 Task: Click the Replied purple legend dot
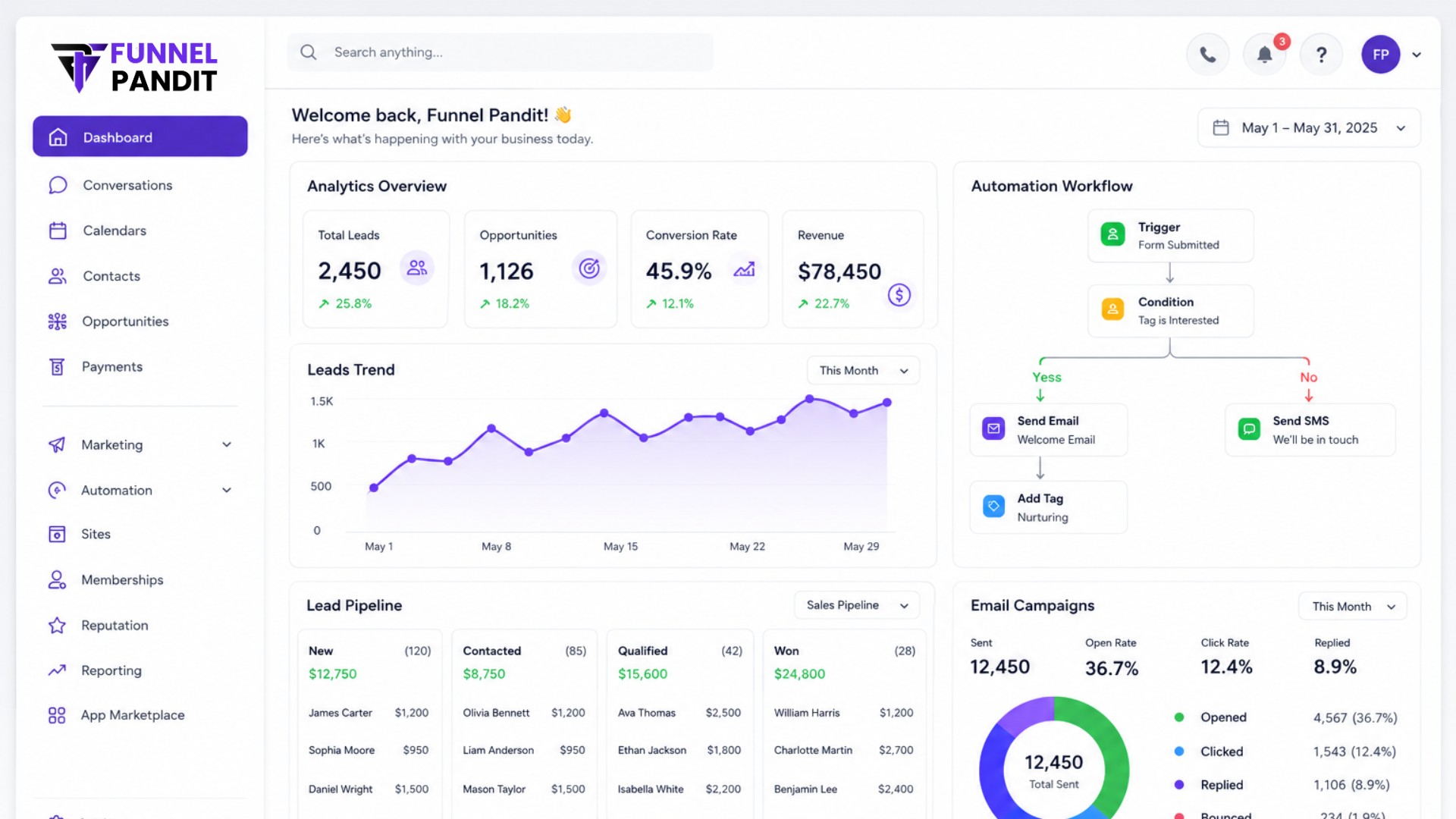(x=1179, y=785)
